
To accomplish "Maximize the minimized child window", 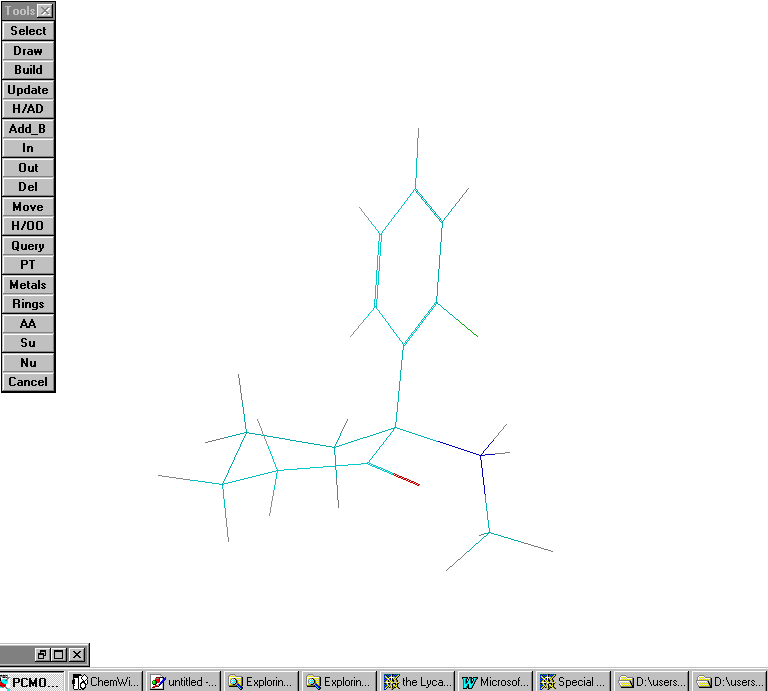I will click(59, 655).
